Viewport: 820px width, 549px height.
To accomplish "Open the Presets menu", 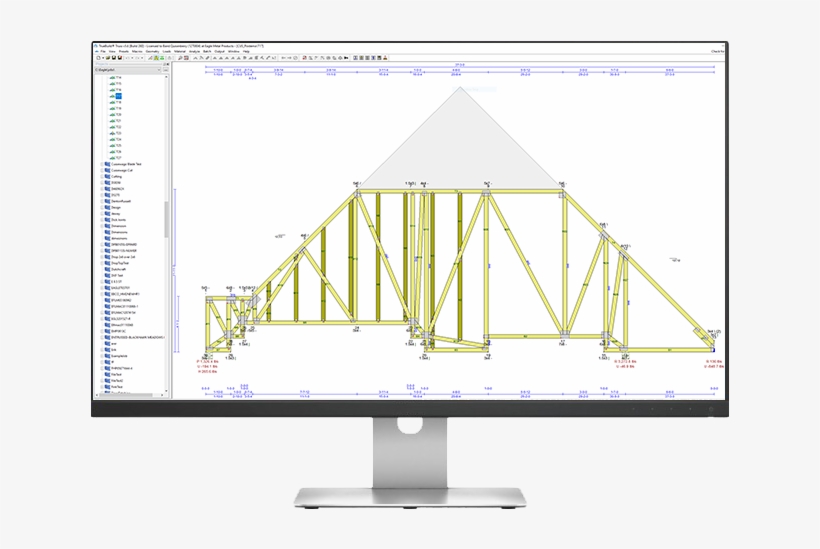I will [124, 52].
